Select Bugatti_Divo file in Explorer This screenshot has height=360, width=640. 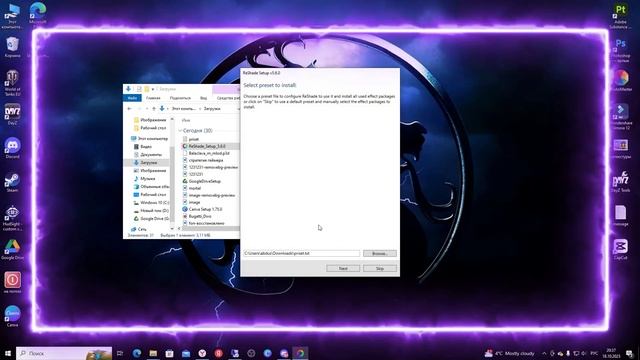pos(200,216)
